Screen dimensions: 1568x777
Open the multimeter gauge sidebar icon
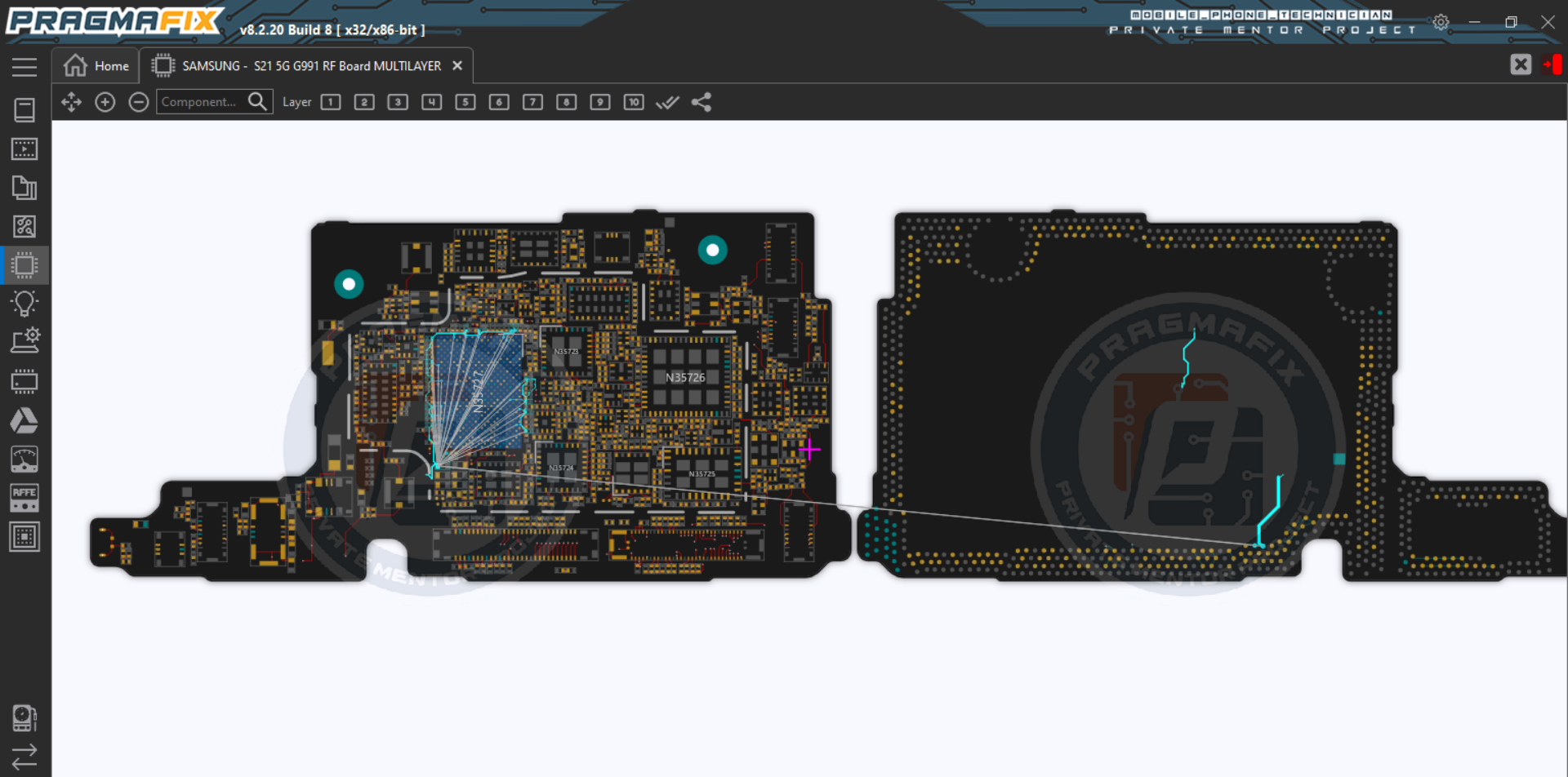[x=24, y=460]
